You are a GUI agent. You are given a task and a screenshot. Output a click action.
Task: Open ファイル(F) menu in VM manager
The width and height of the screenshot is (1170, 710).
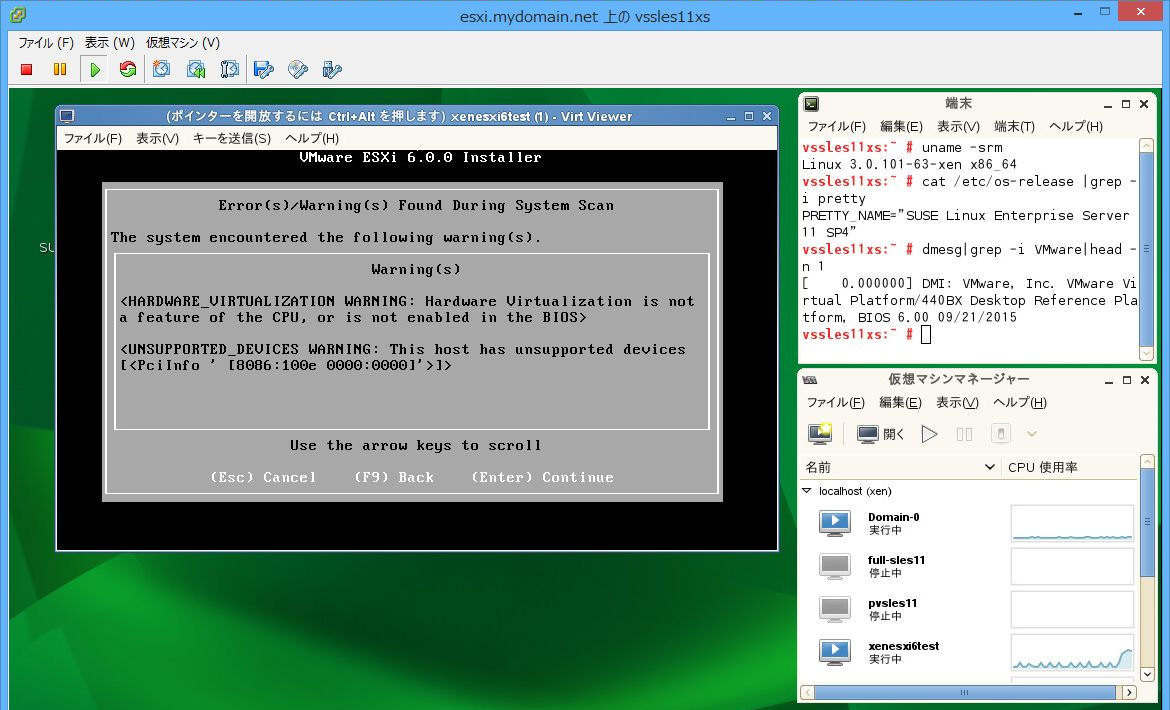point(835,402)
